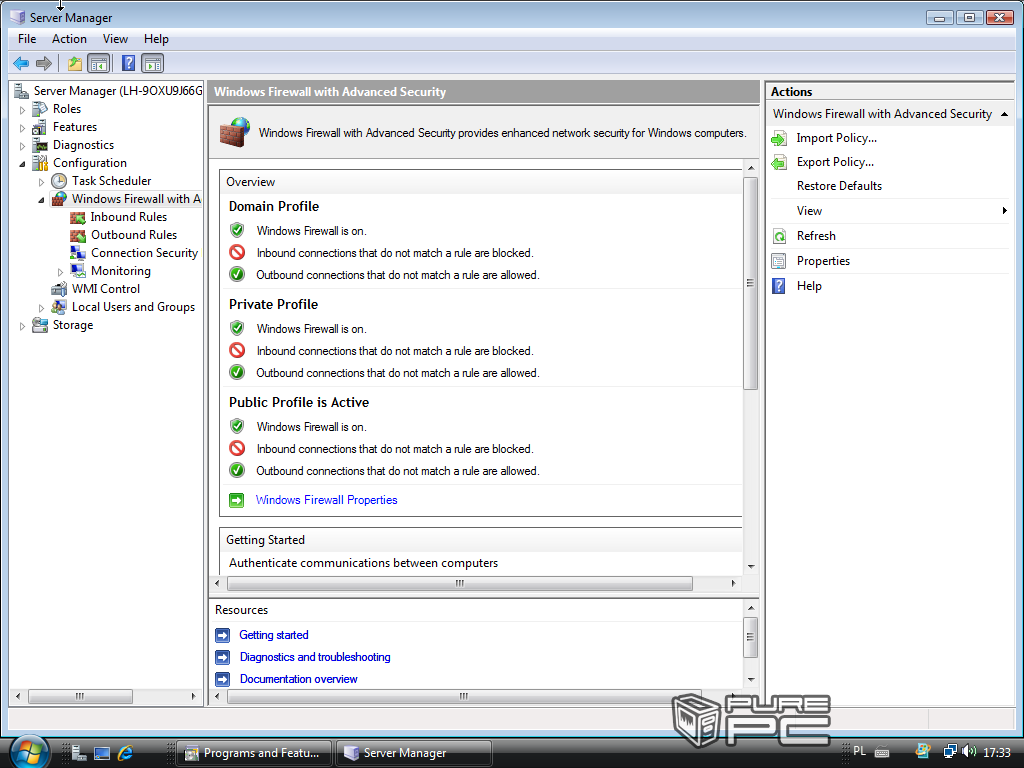Viewport: 1024px width, 768px height.
Task: Switch to Programs and Features taskbar button
Action: pyautogui.click(x=253, y=753)
